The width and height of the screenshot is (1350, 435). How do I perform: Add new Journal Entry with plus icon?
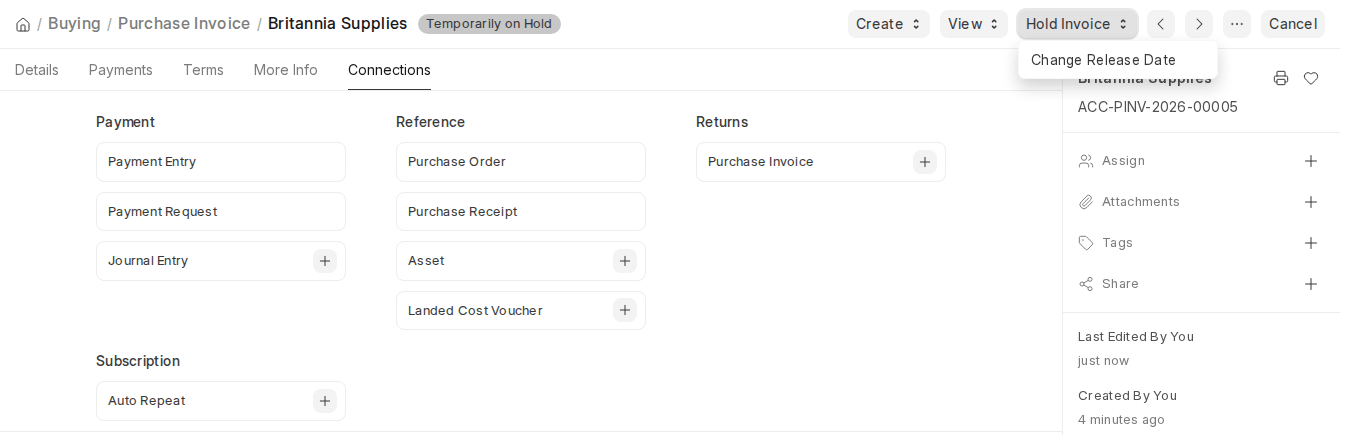click(x=325, y=261)
